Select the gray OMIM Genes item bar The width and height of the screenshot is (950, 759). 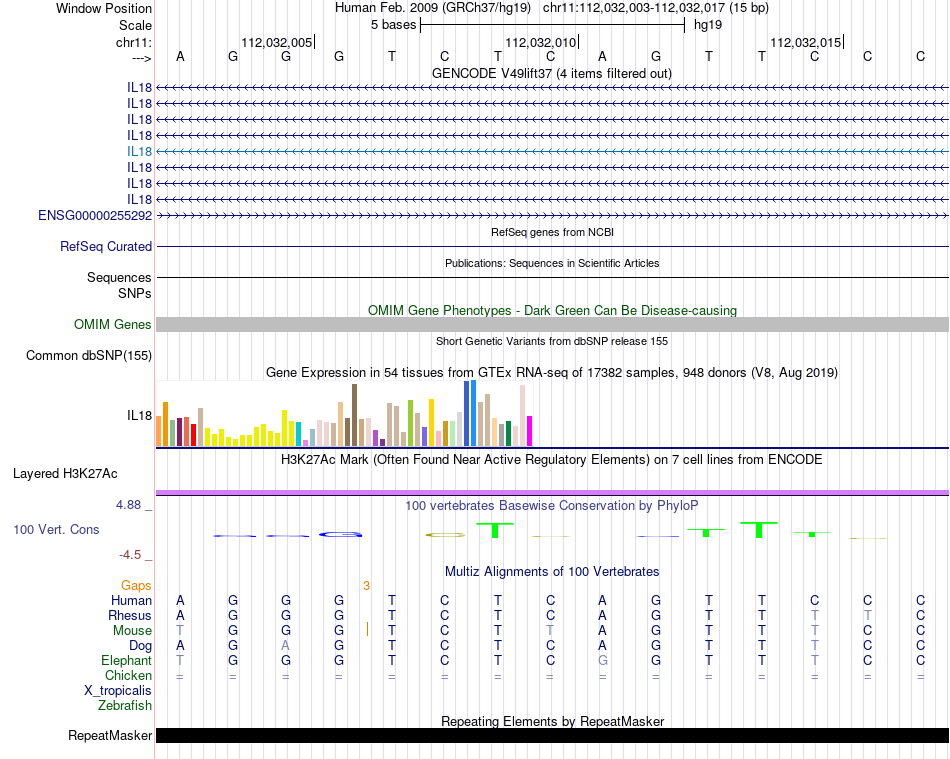pyautogui.click(x=552, y=325)
